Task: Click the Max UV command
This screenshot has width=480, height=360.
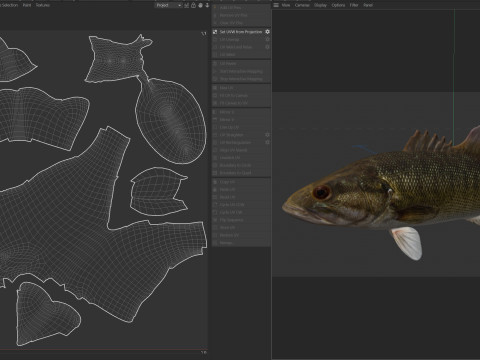Action: pyautogui.click(x=241, y=88)
